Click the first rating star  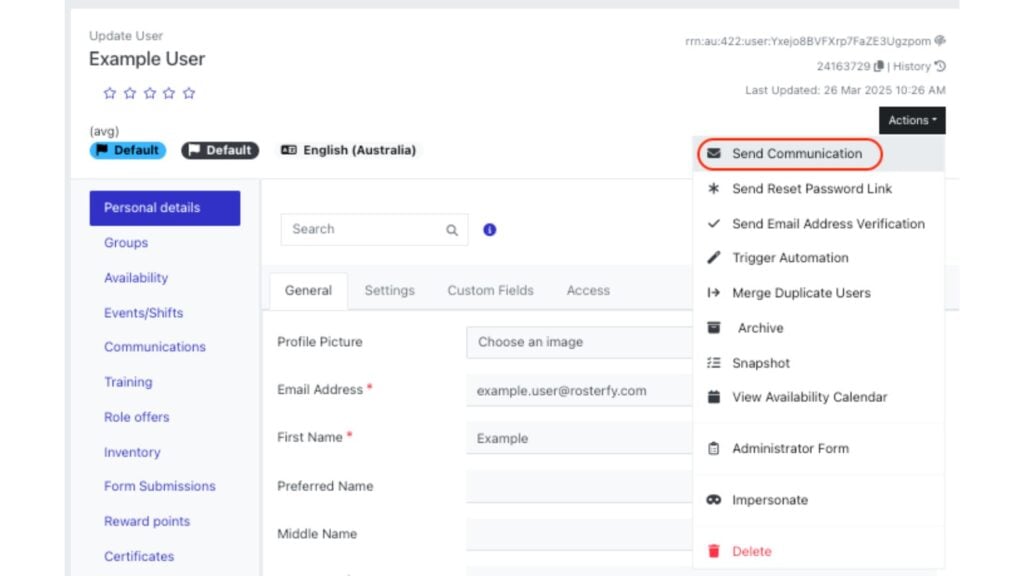click(110, 93)
